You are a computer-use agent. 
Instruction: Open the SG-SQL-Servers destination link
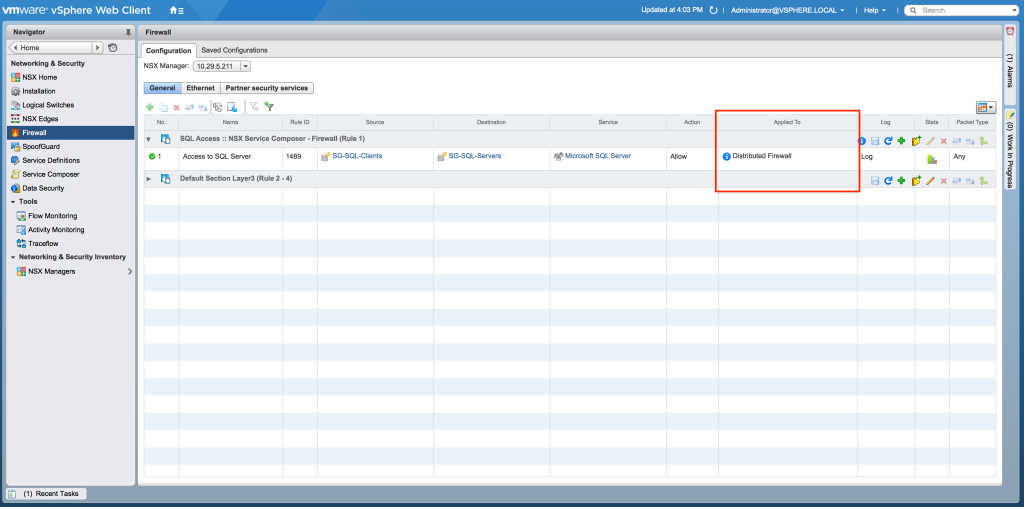point(475,156)
